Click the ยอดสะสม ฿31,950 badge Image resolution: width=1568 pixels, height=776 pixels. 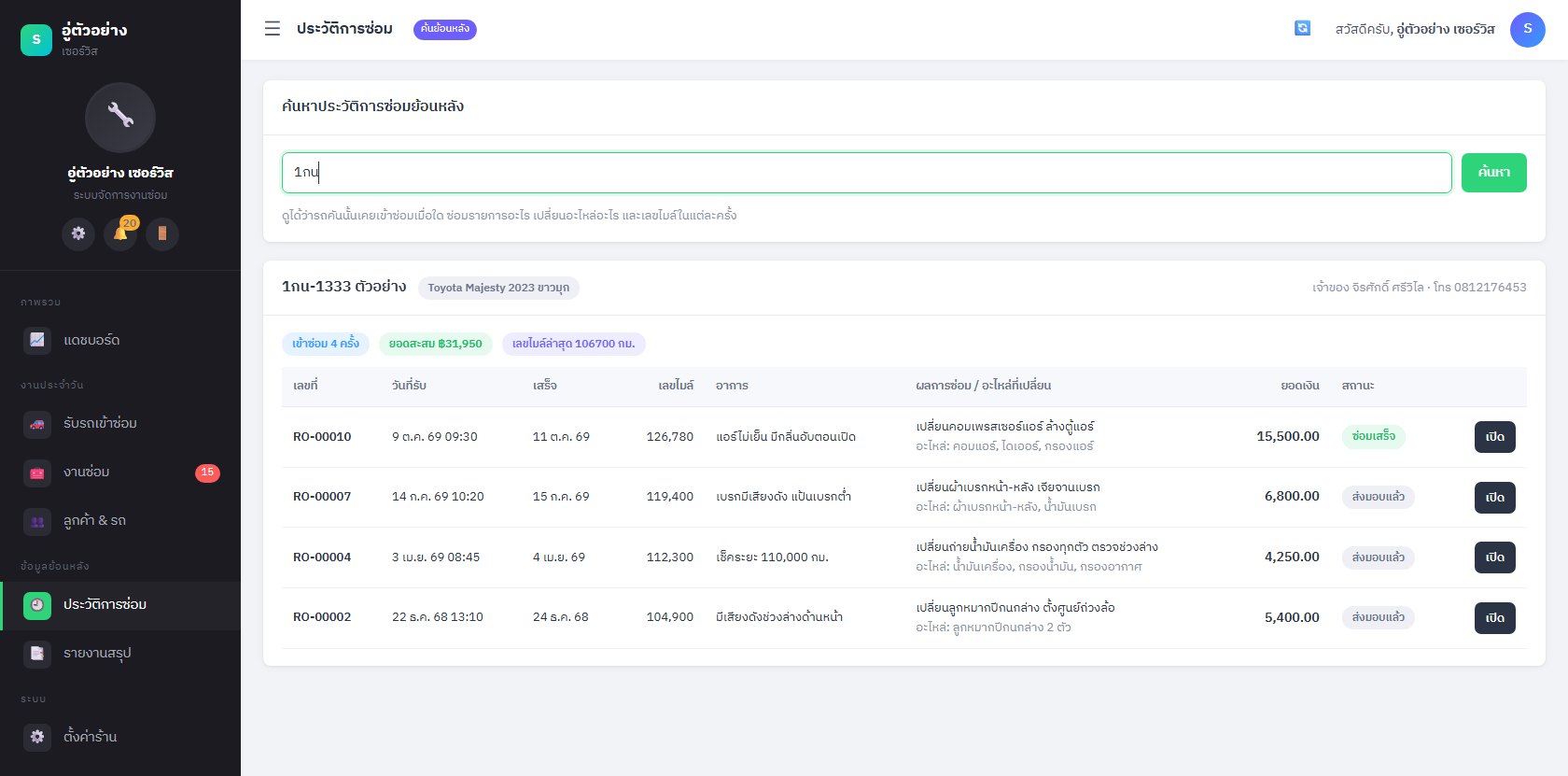tap(436, 344)
